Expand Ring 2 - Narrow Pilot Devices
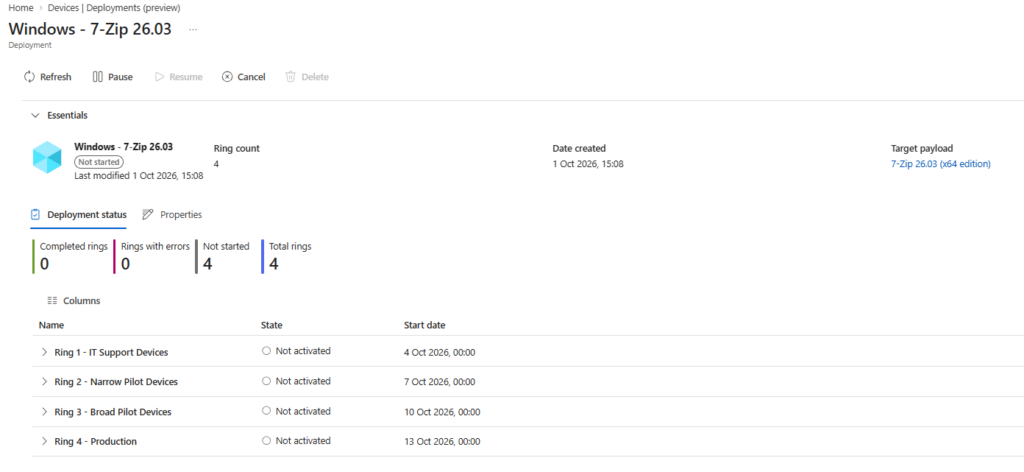The width and height of the screenshot is (1024, 472). click(x=44, y=381)
